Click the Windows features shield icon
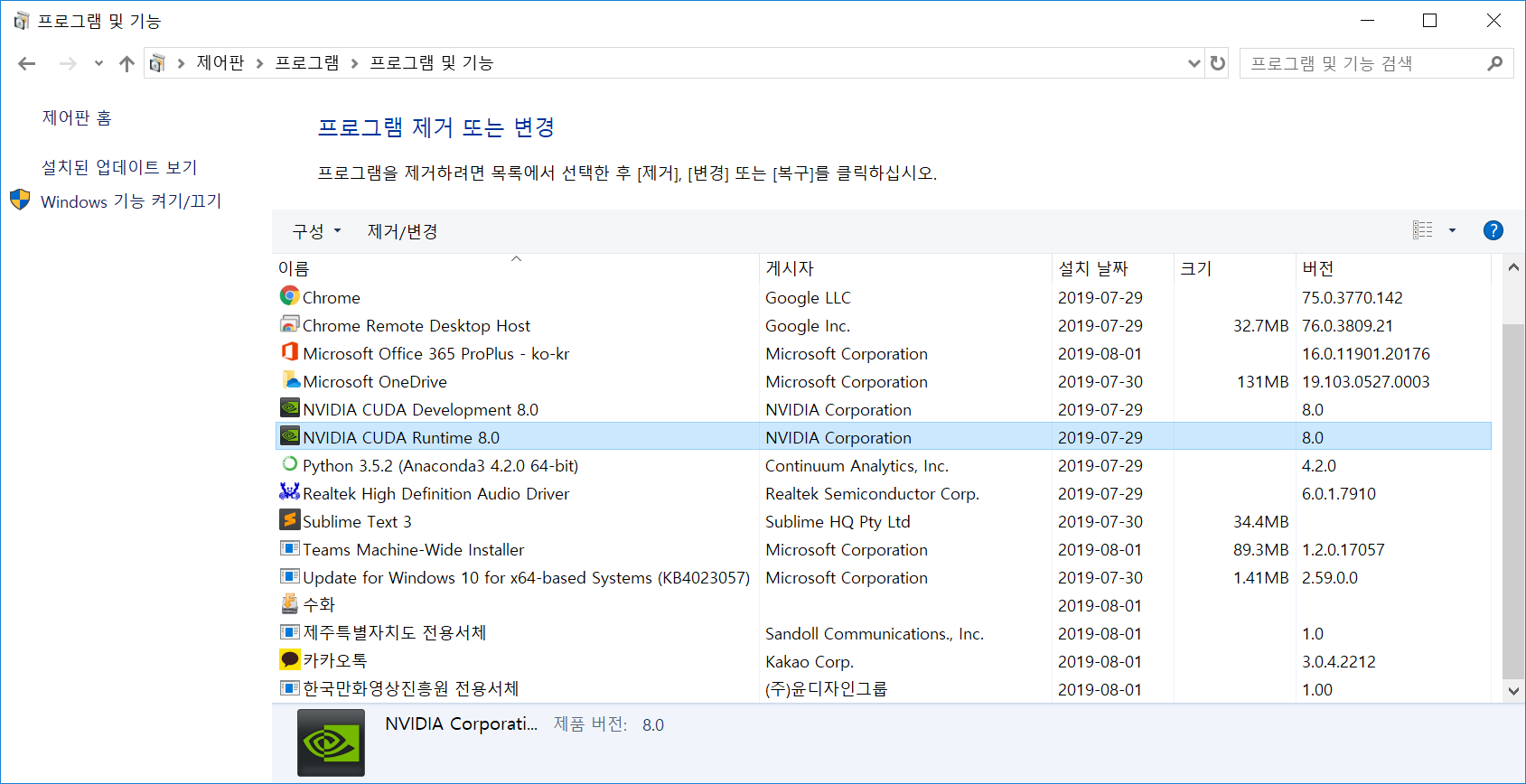The image size is (1526, 784). tap(20, 200)
